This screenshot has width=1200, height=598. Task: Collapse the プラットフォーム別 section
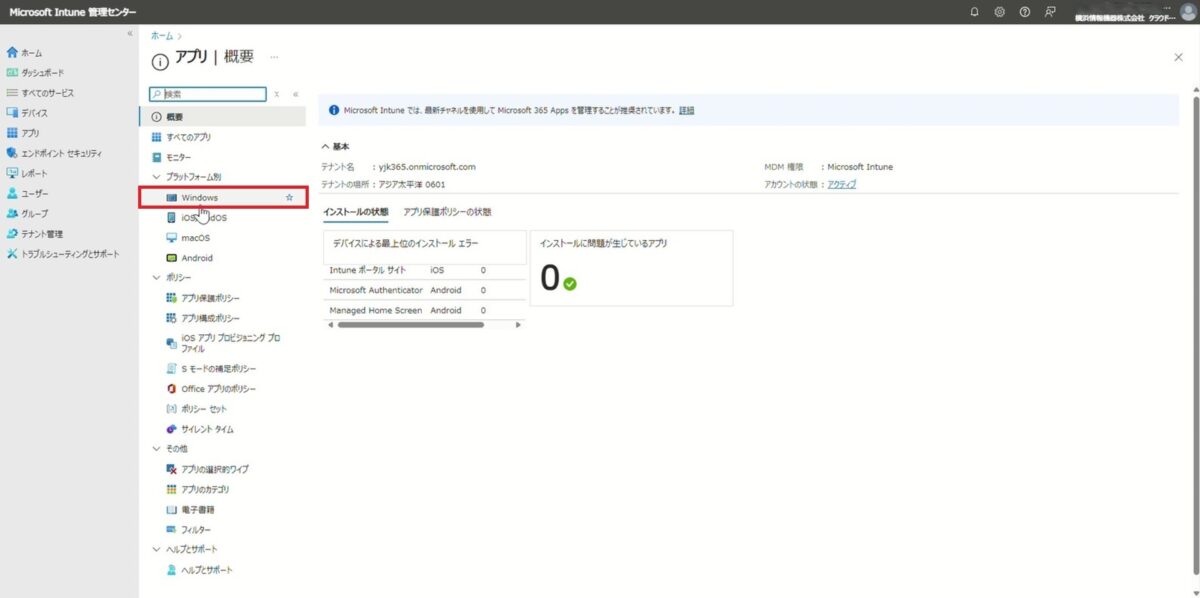point(156,177)
